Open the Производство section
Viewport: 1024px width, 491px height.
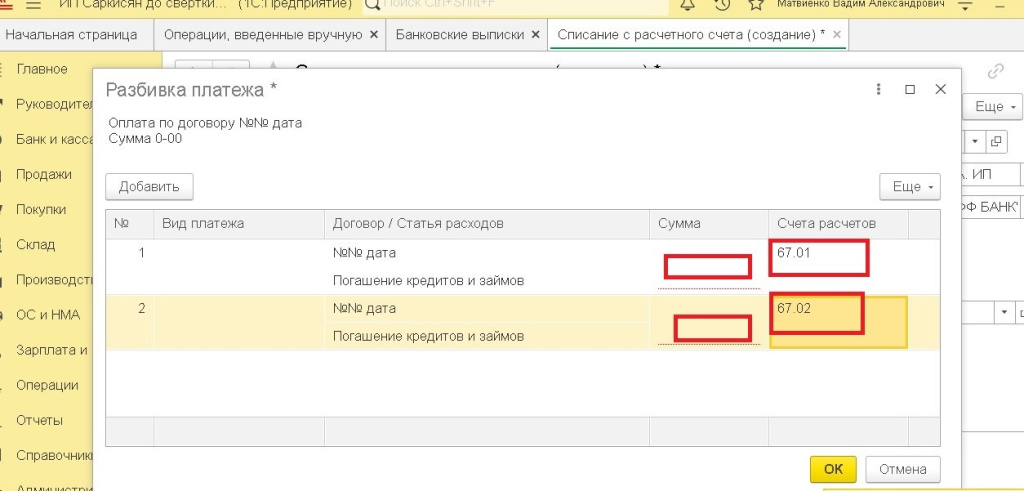55,280
